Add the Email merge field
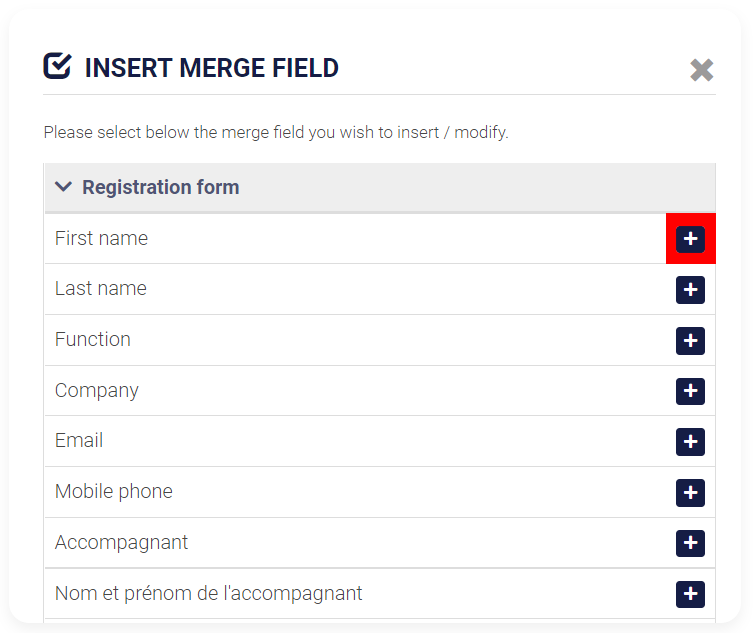This screenshot has width=753, height=633. click(x=690, y=442)
